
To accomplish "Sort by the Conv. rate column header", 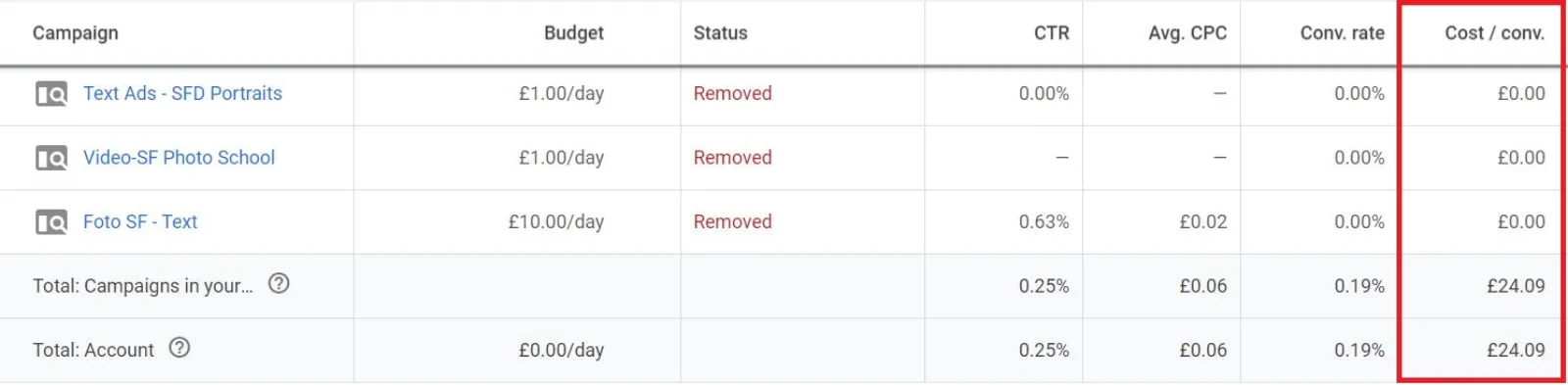I will [x=1343, y=32].
